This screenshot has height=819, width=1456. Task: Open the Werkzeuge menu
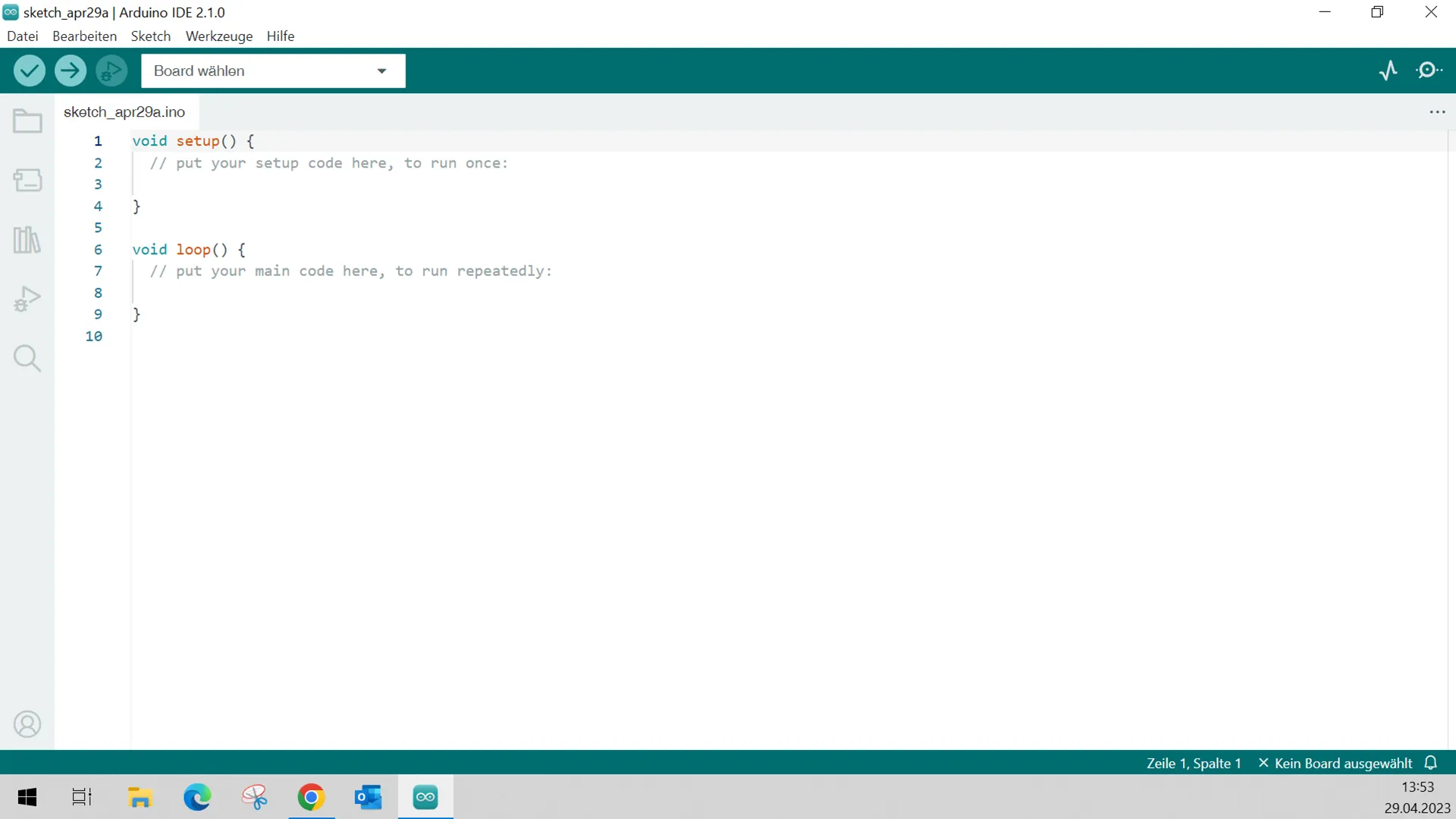[219, 36]
